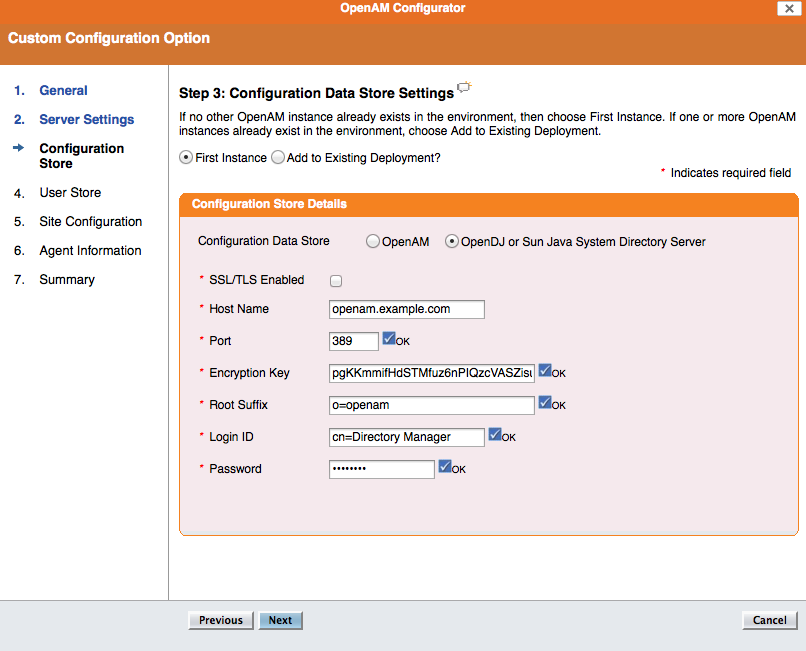Click the SSL/TLS Enabled label
Image resolution: width=806 pixels, height=651 pixels.
(x=257, y=280)
